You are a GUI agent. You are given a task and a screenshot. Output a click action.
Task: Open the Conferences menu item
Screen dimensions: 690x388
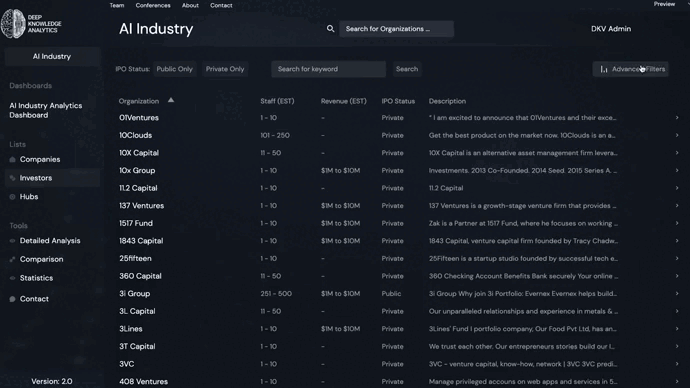(x=153, y=5)
